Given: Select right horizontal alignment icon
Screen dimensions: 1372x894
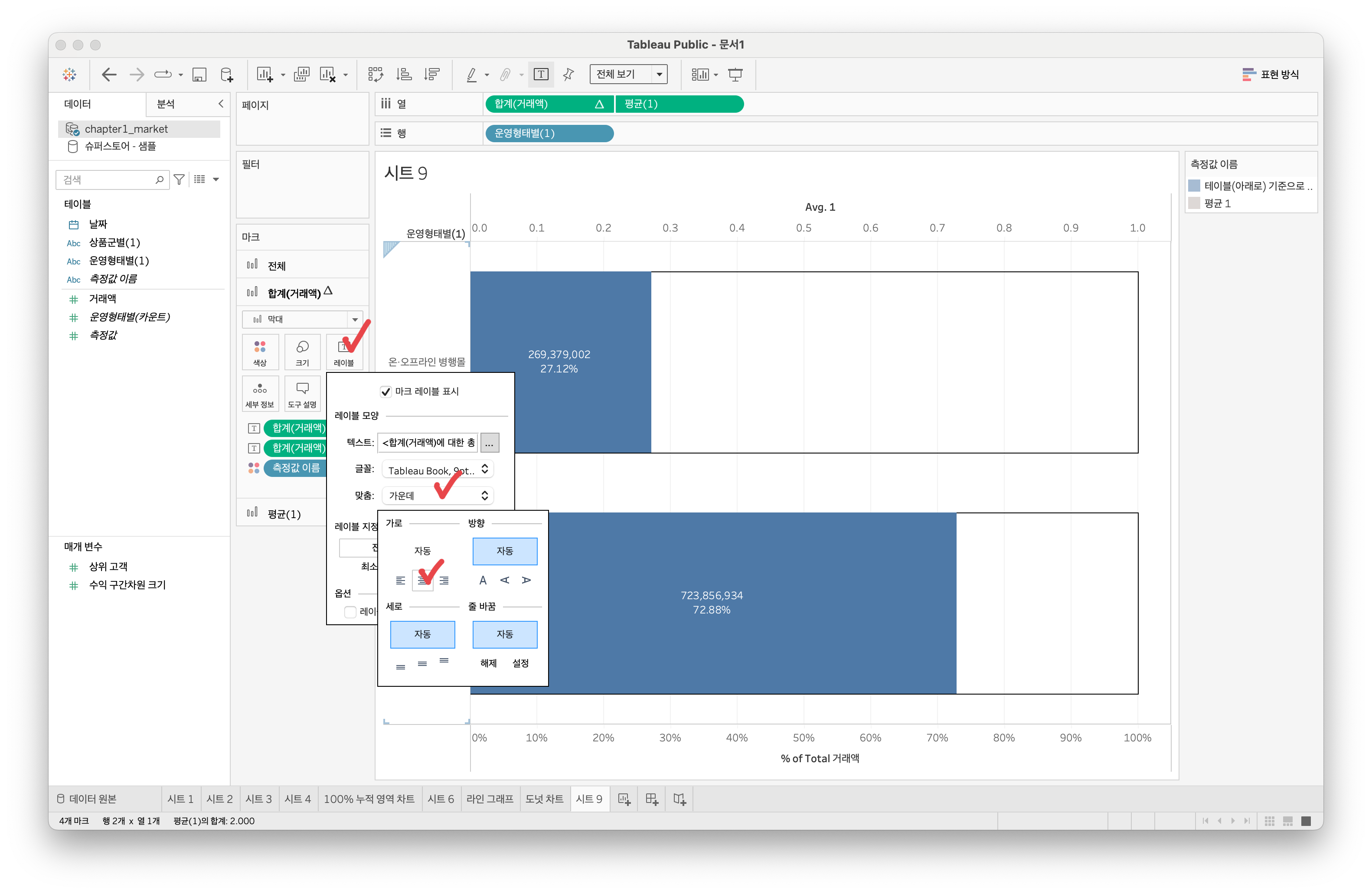Looking at the screenshot, I should pyautogui.click(x=444, y=581).
